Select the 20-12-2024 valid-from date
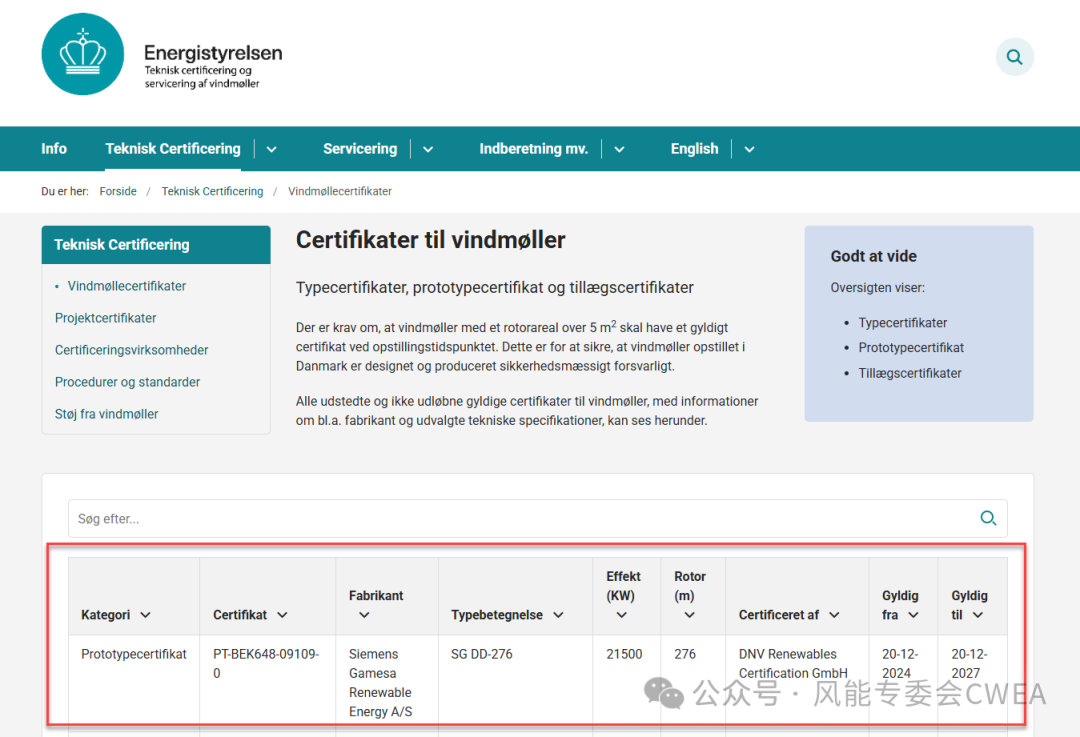1080x737 pixels. [900, 664]
